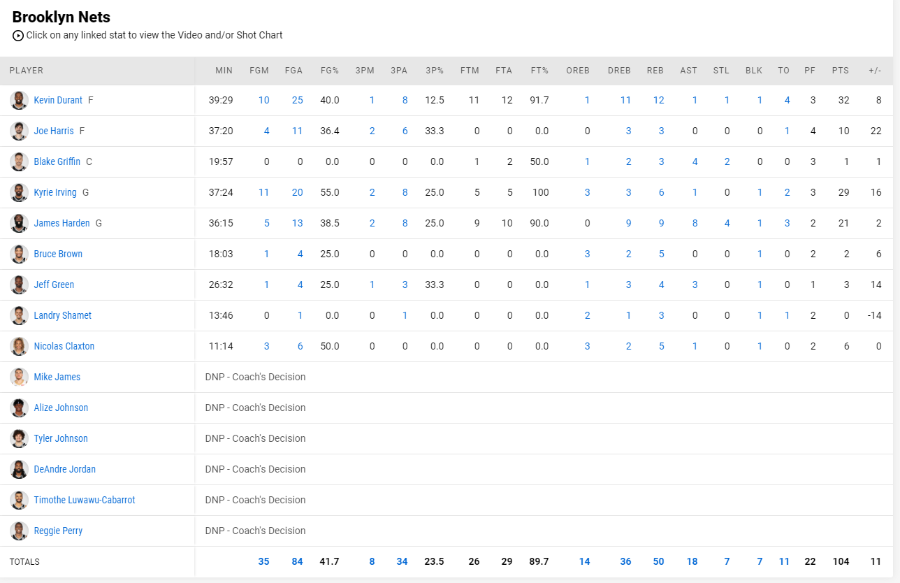This screenshot has width=900, height=583.
Task: Click Timothe Luwawu-Cabarrot's headshot
Action: tap(19, 500)
